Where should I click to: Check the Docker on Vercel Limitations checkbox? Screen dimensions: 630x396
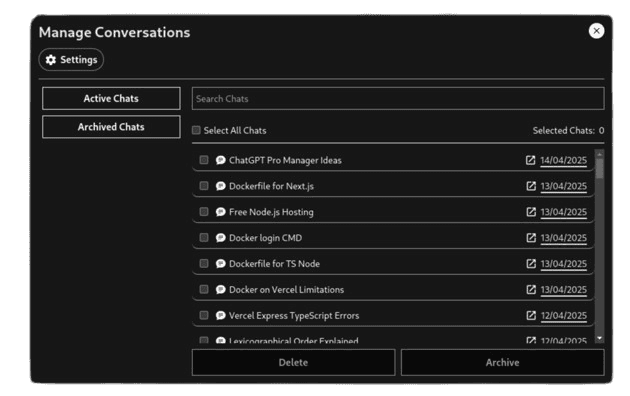pos(204,290)
